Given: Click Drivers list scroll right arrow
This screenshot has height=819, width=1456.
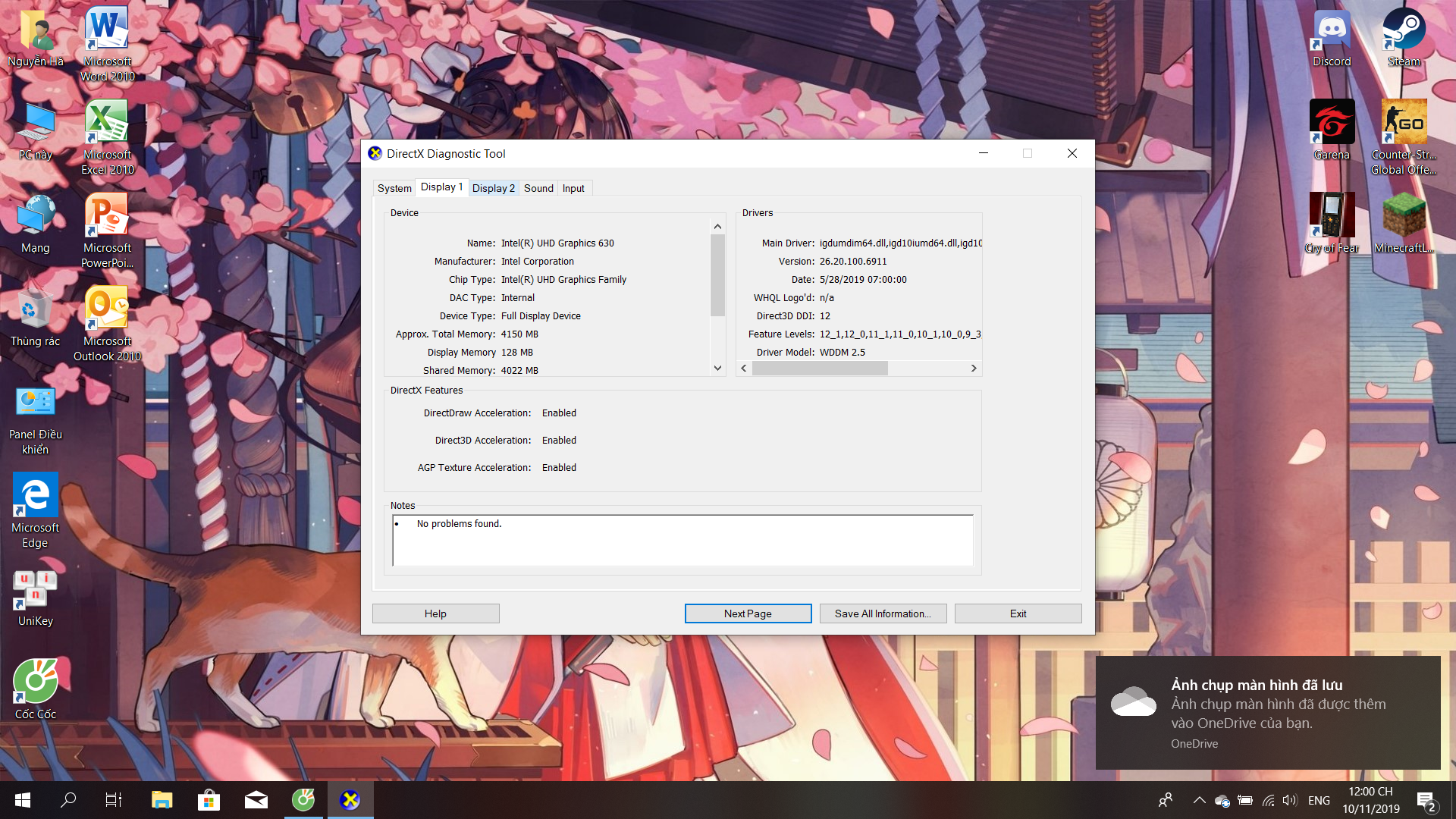Looking at the screenshot, I should [974, 368].
